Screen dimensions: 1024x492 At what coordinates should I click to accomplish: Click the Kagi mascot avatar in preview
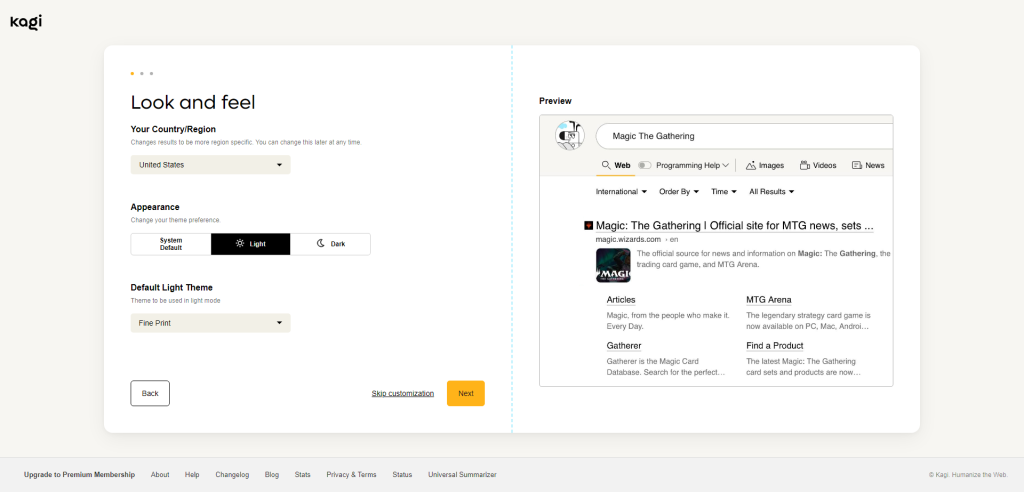pyautogui.click(x=568, y=135)
